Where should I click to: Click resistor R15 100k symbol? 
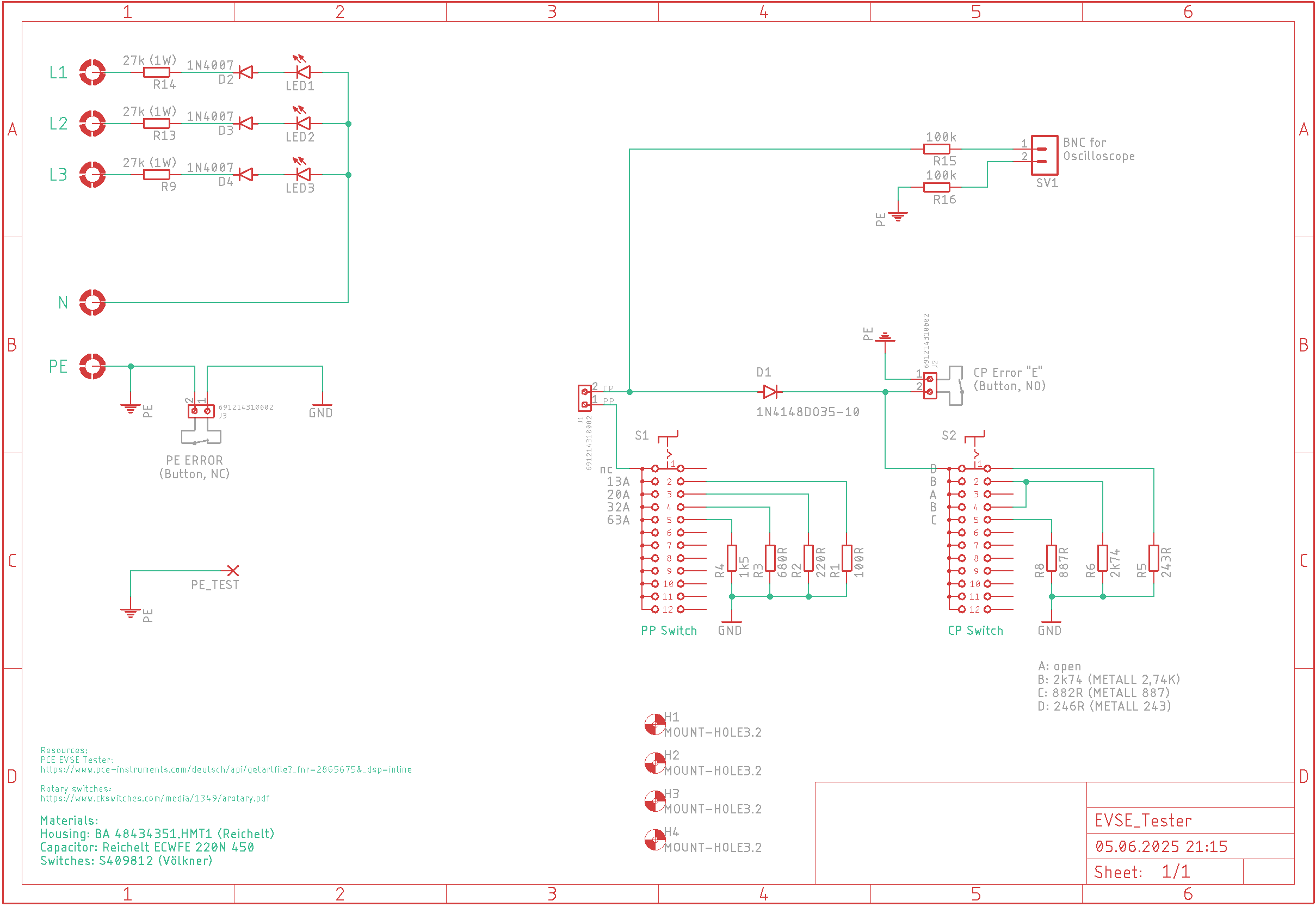pyautogui.click(x=936, y=149)
